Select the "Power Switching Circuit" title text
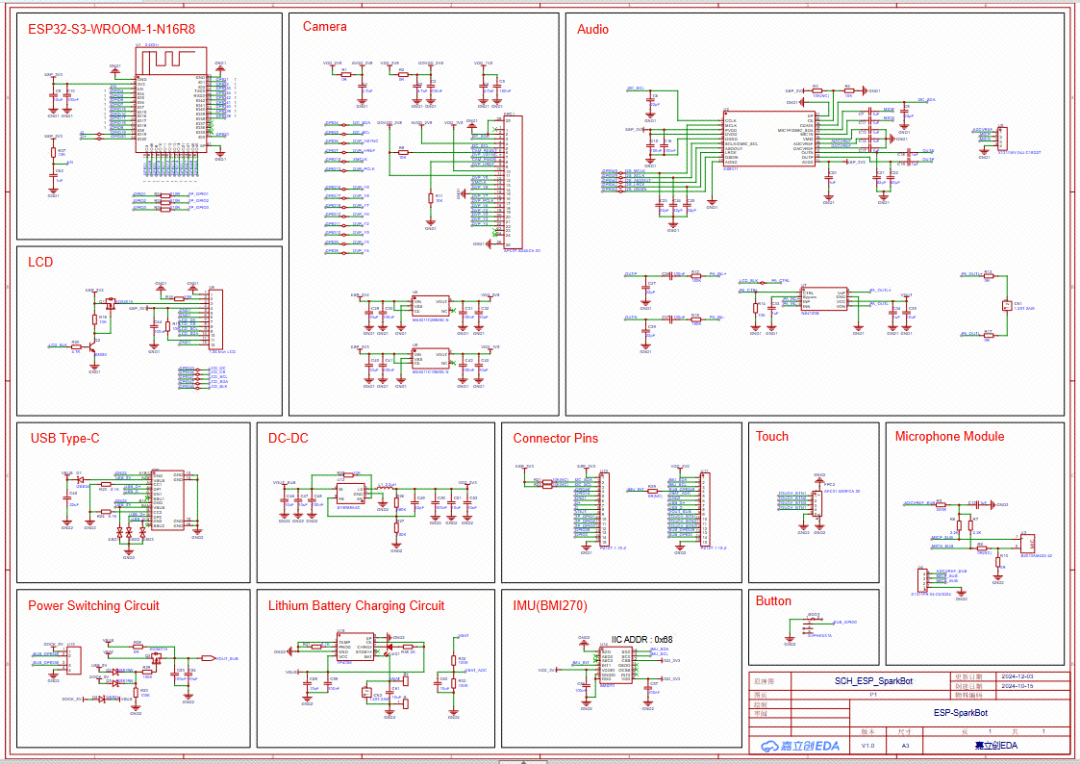 click(93, 605)
